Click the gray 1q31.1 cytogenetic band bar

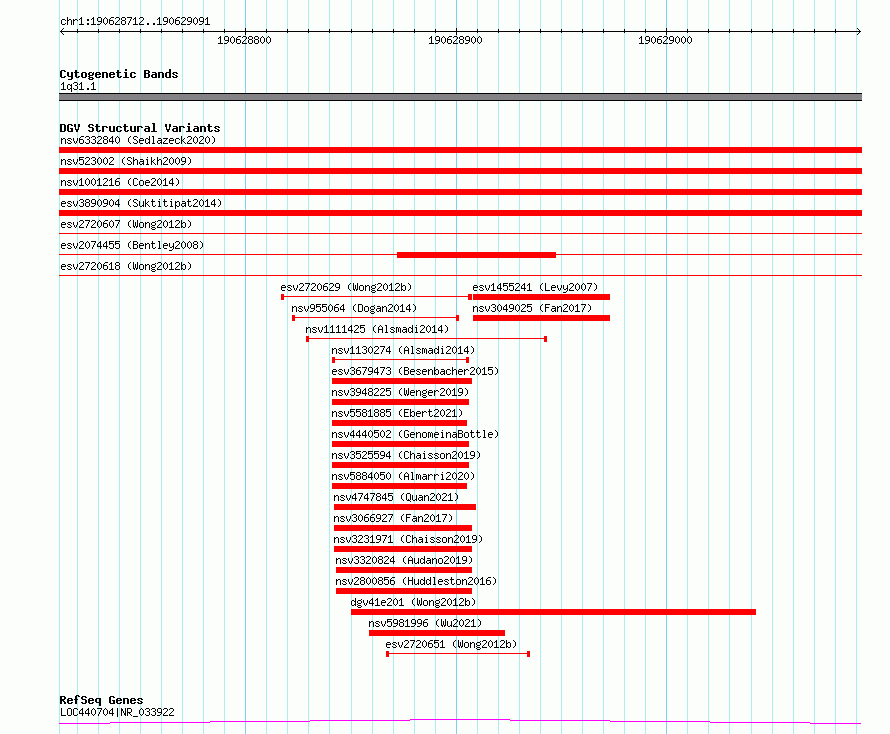tap(460, 97)
